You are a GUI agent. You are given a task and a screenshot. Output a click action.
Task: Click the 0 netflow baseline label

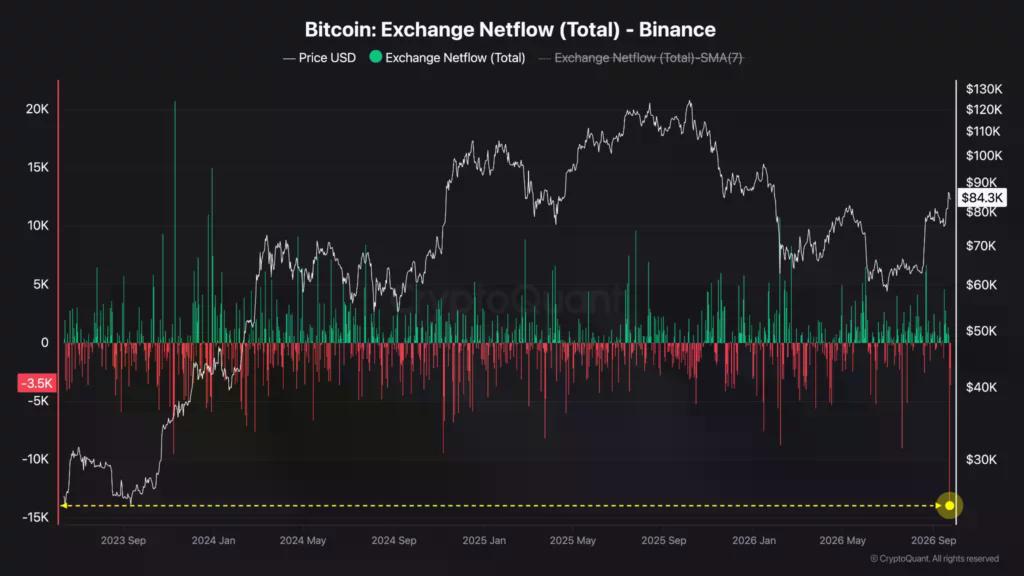(x=44, y=342)
